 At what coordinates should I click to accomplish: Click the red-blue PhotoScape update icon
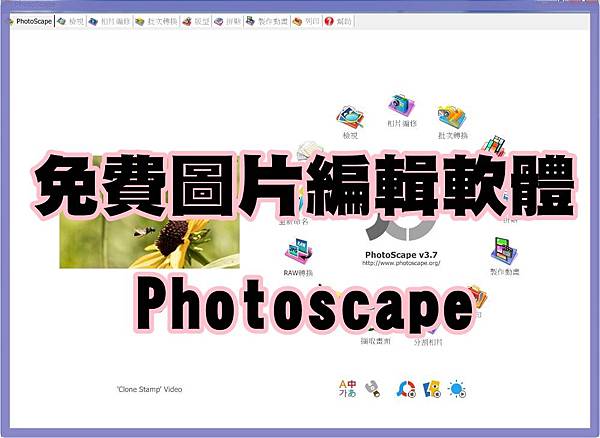pyautogui.click(x=406, y=389)
